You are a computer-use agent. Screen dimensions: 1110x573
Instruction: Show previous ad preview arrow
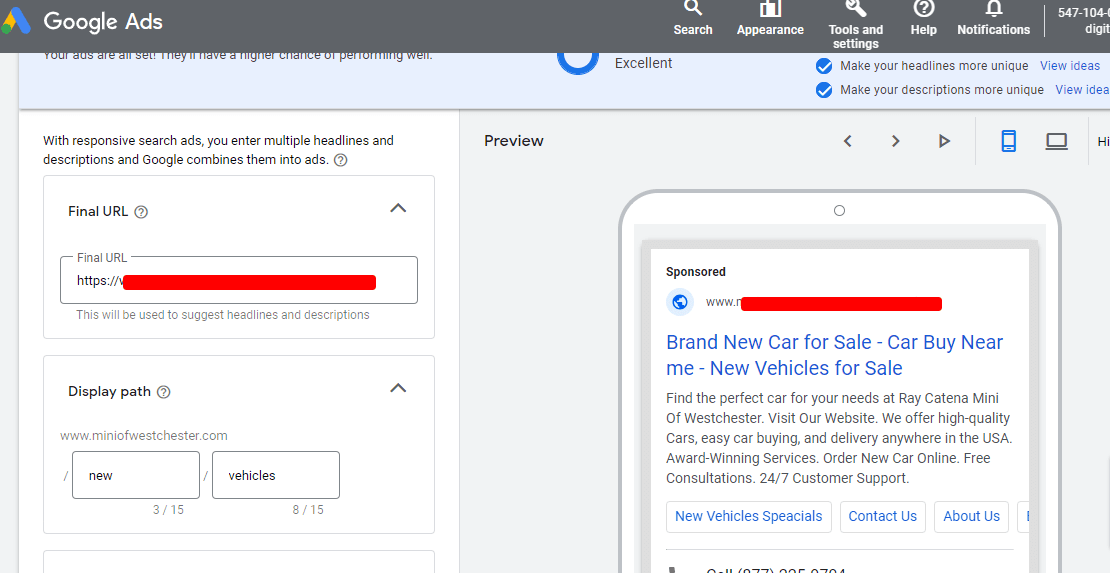click(848, 141)
